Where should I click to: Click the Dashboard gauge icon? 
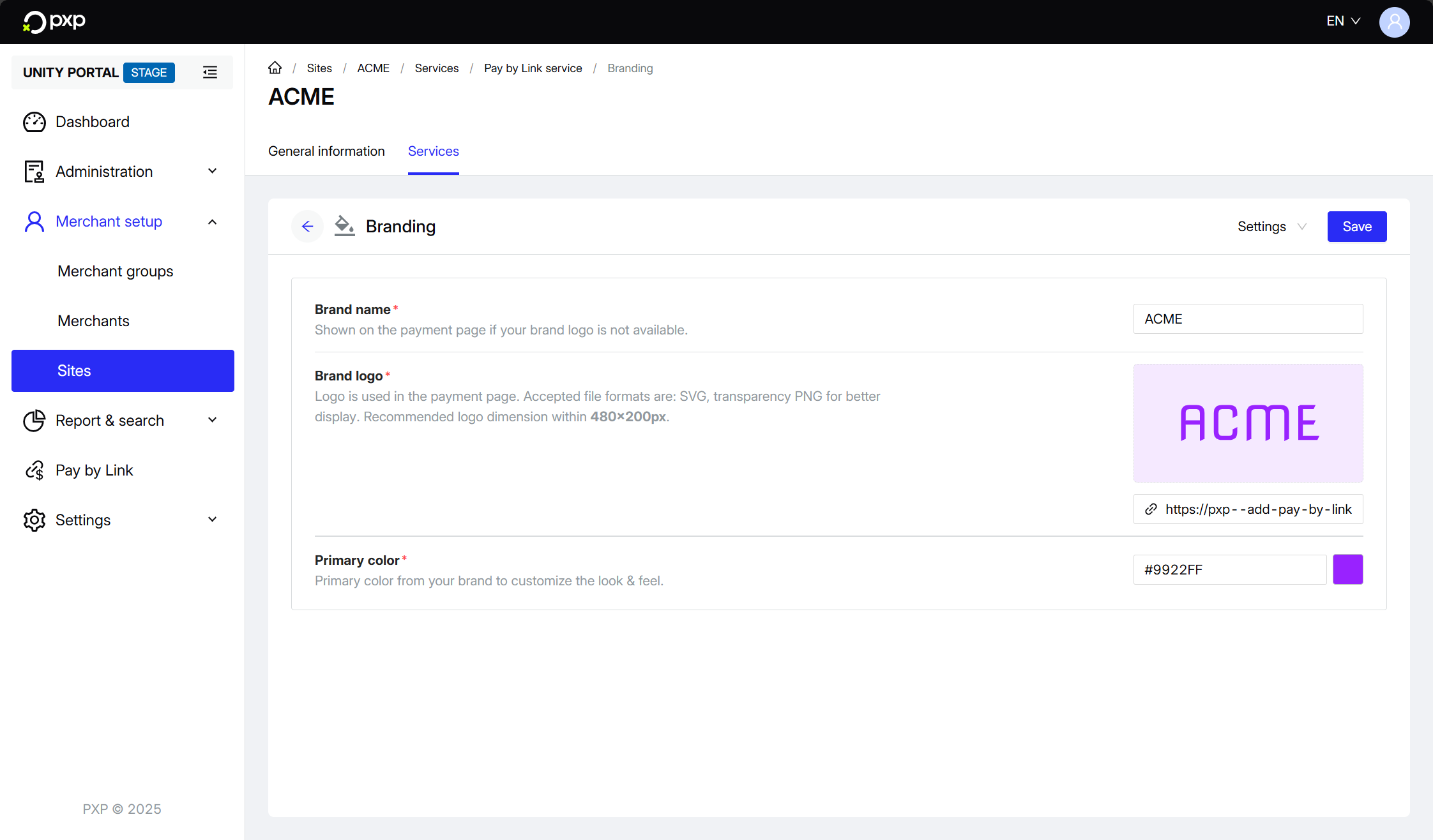(x=34, y=122)
